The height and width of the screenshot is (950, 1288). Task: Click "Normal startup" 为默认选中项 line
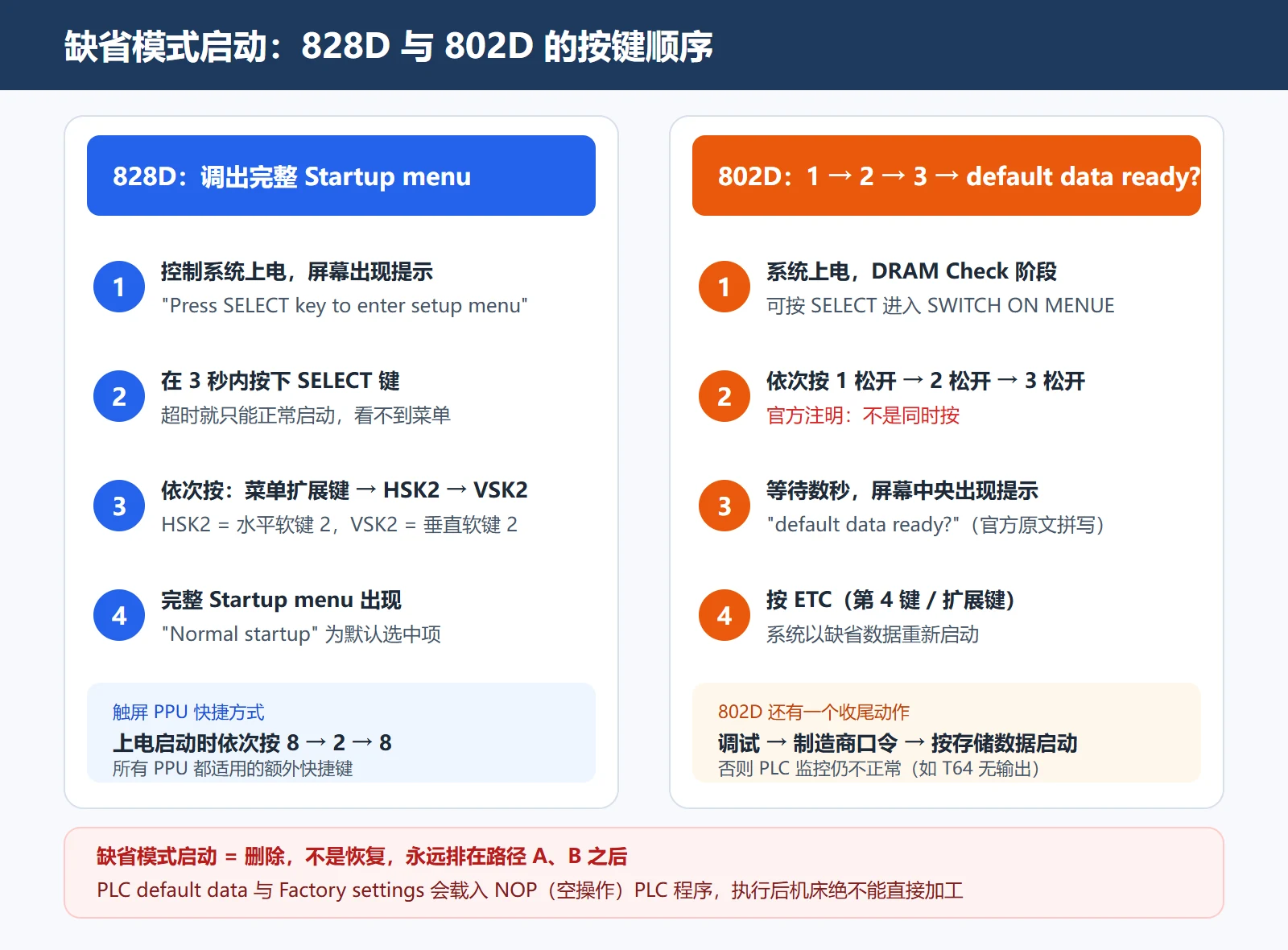pyautogui.click(x=301, y=634)
